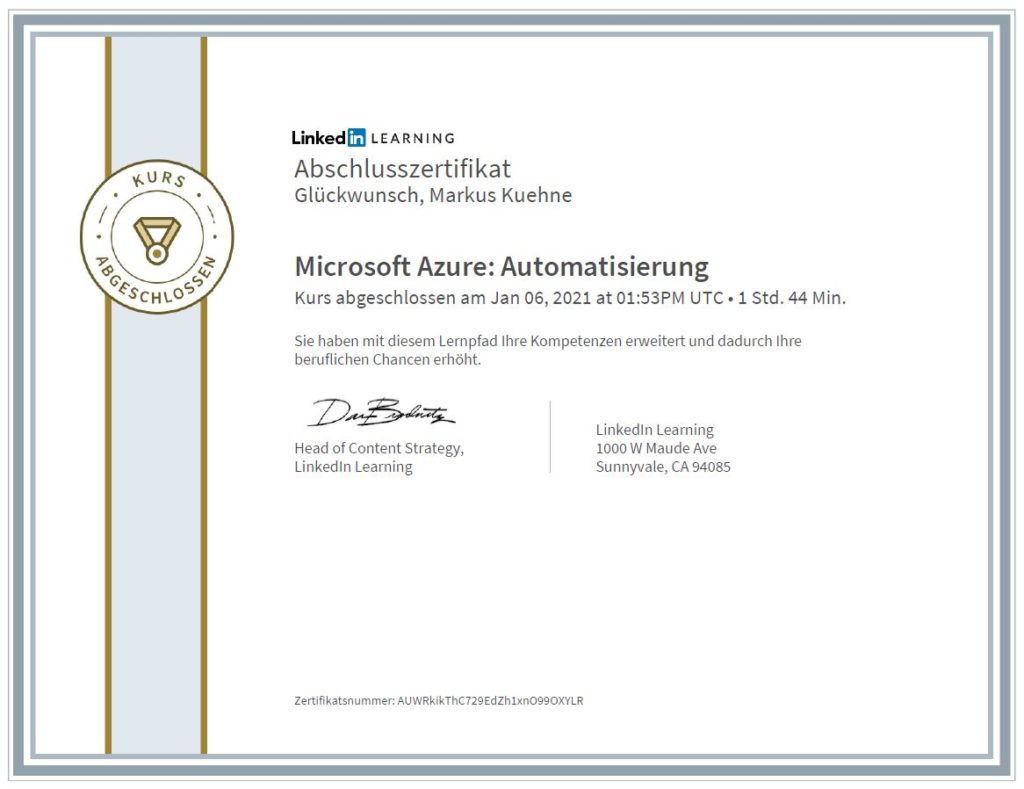Click the Lernpfad description paragraph

[547, 350]
